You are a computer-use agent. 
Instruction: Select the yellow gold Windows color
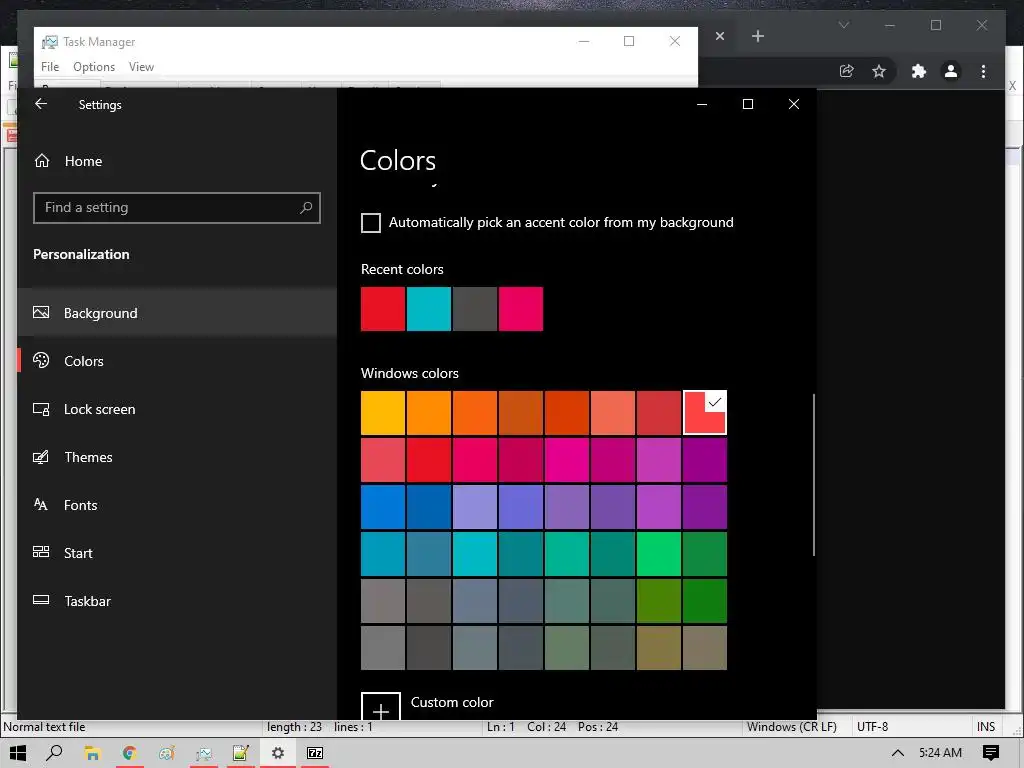pos(383,413)
